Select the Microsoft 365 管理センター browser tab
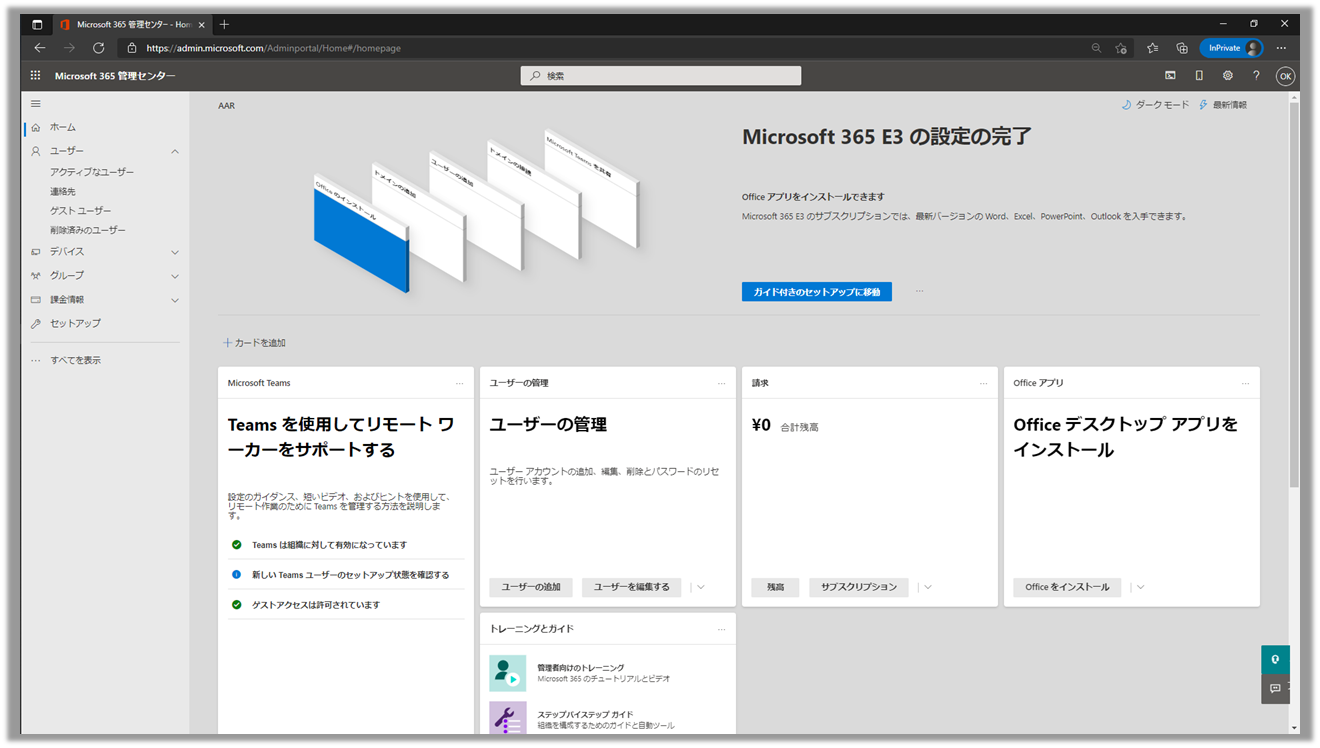The height and width of the screenshot is (748, 1320). (131, 24)
